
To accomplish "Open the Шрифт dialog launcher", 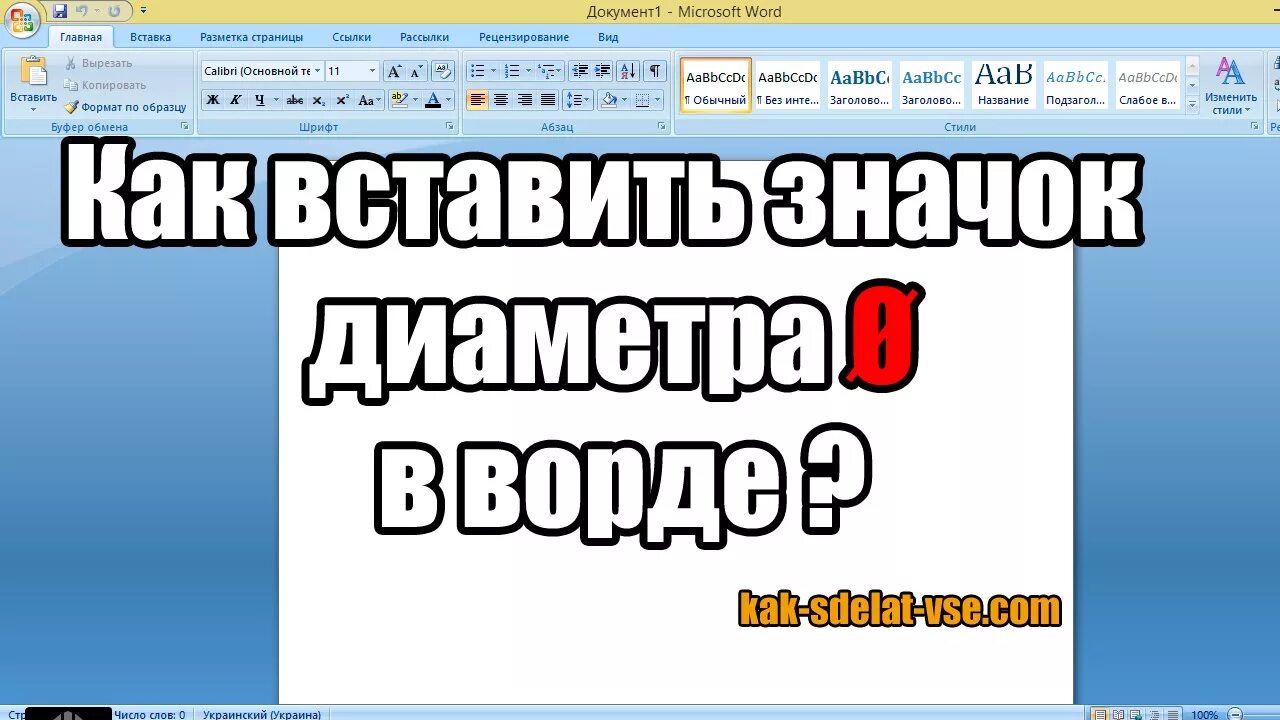I will pos(450,127).
